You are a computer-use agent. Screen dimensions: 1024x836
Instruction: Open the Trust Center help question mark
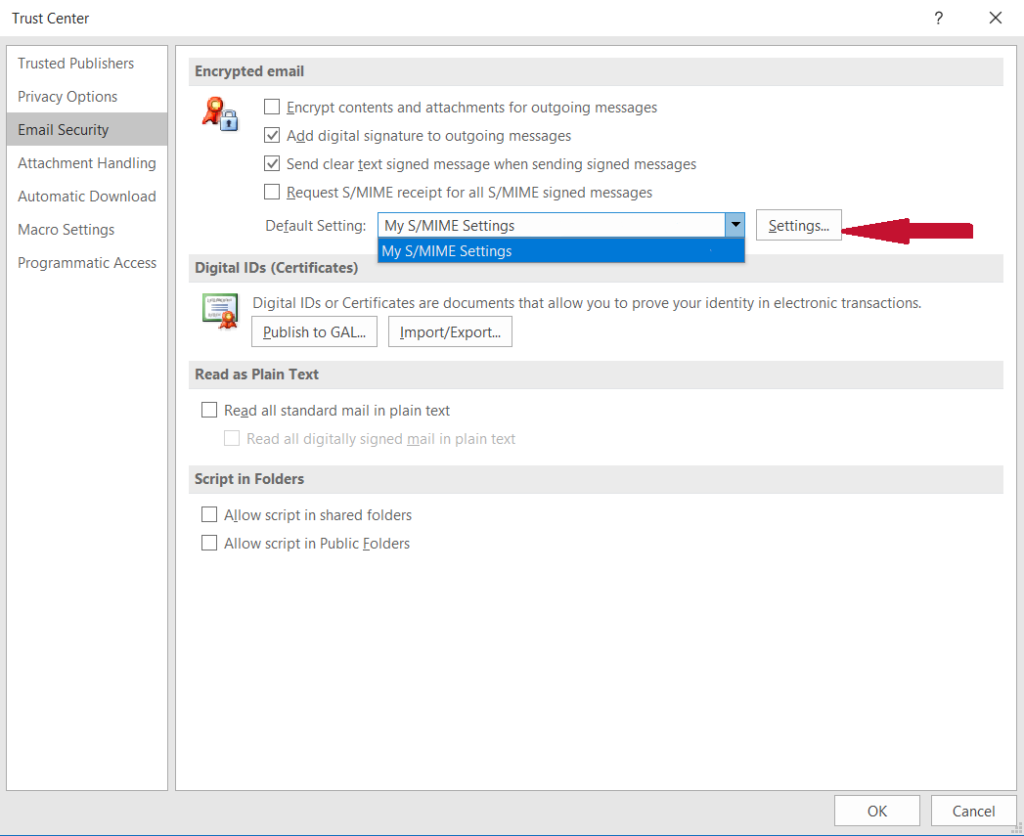point(938,18)
